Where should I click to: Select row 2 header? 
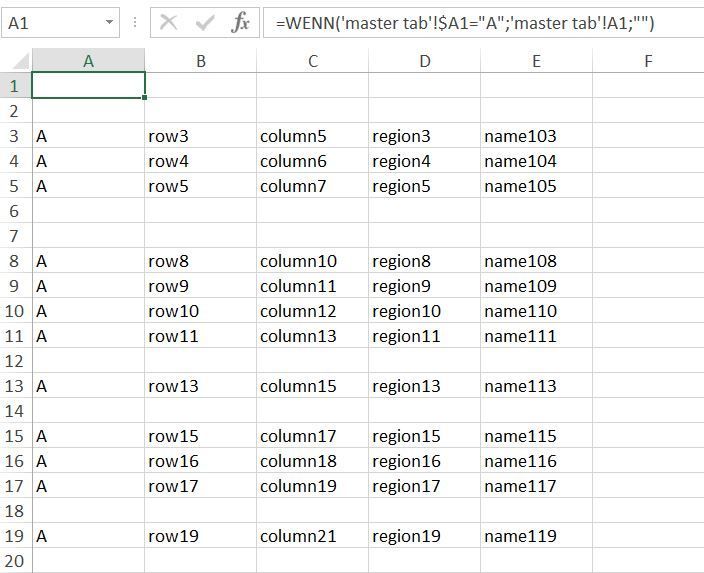(16, 110)
